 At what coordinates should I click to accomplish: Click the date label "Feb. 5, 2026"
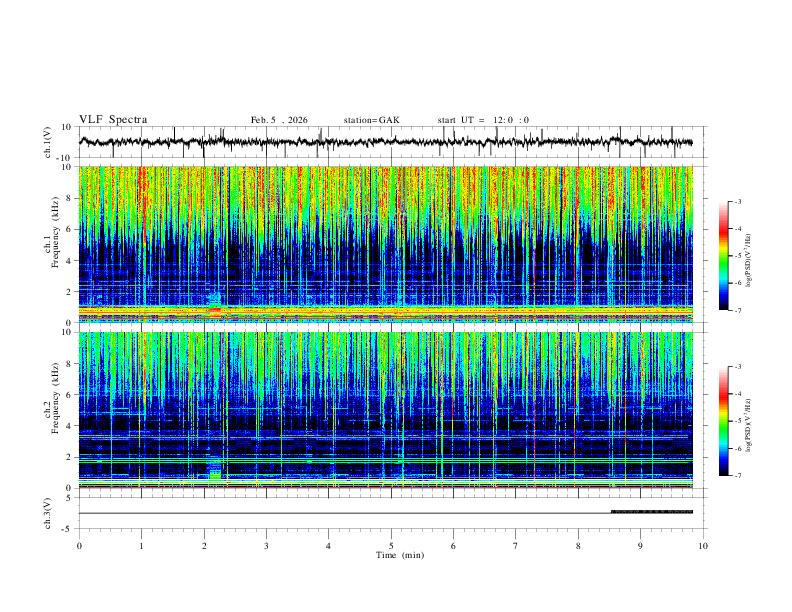click(279, 120)
